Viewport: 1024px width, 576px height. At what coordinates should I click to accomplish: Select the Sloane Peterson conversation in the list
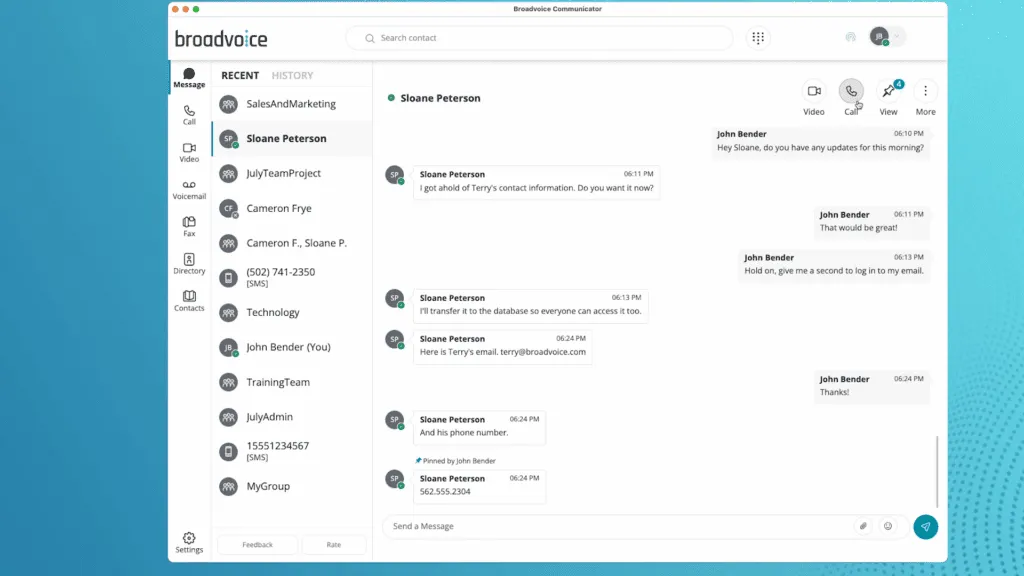[x=292, y=138]
